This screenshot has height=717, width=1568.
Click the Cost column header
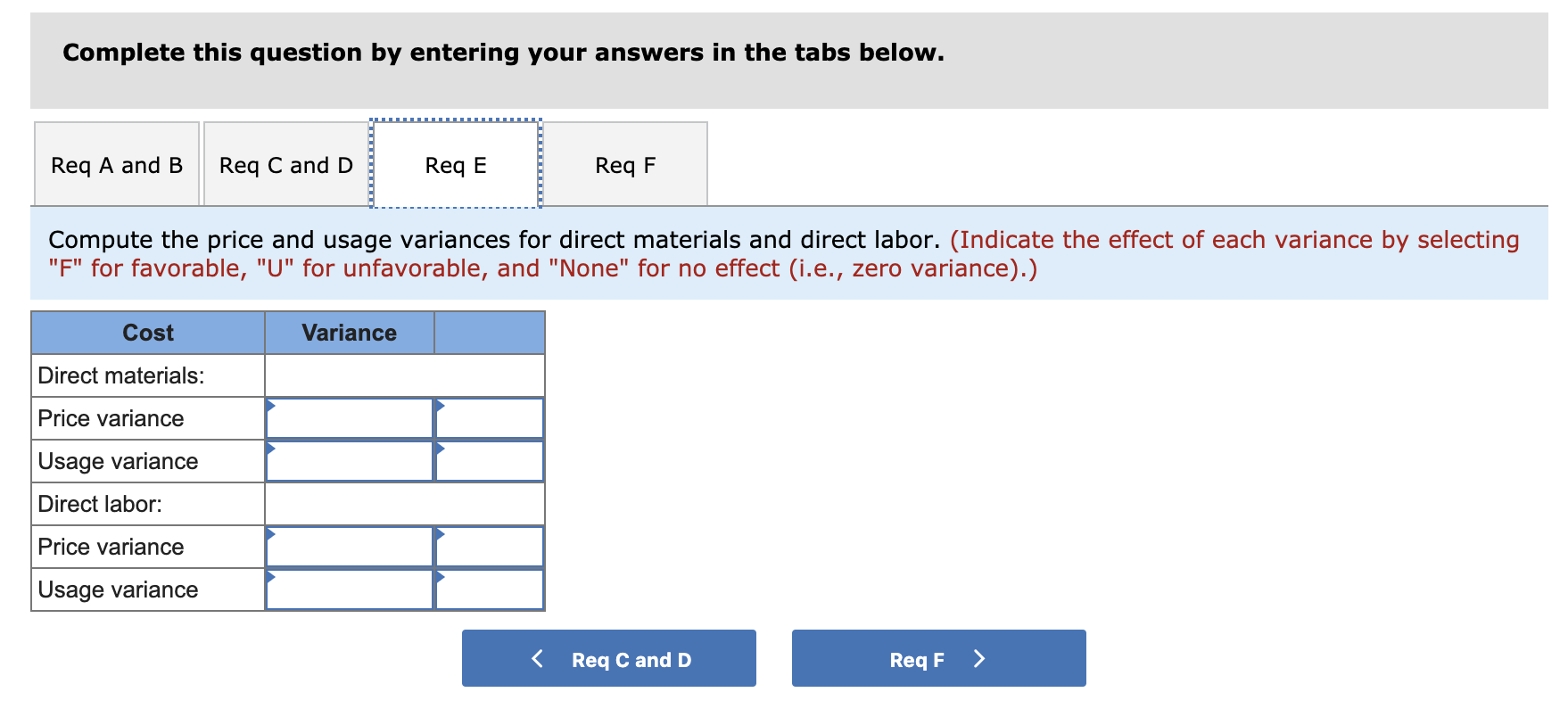(x=148, y=333)
